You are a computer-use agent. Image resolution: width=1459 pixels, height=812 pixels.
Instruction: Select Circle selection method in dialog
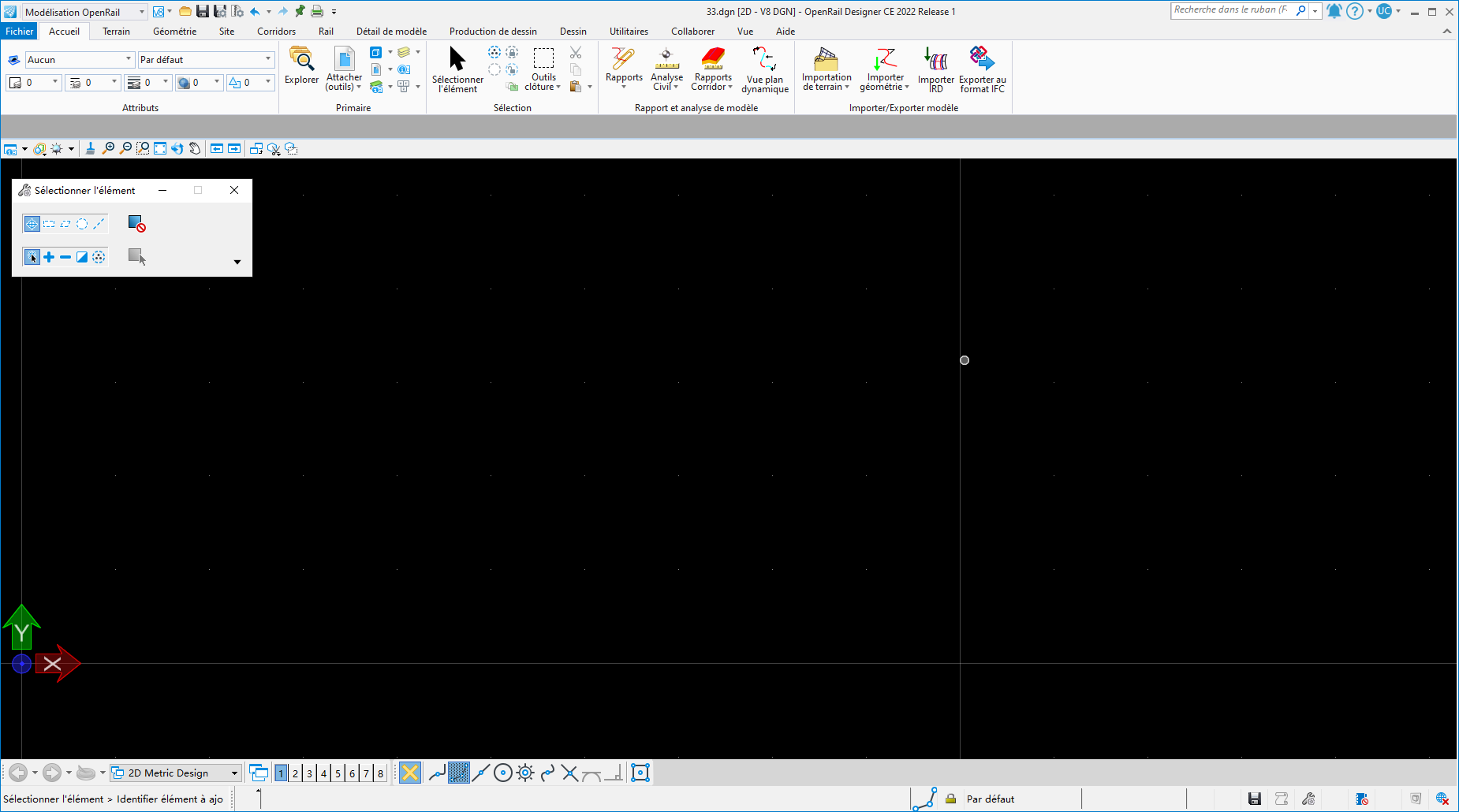82,224
